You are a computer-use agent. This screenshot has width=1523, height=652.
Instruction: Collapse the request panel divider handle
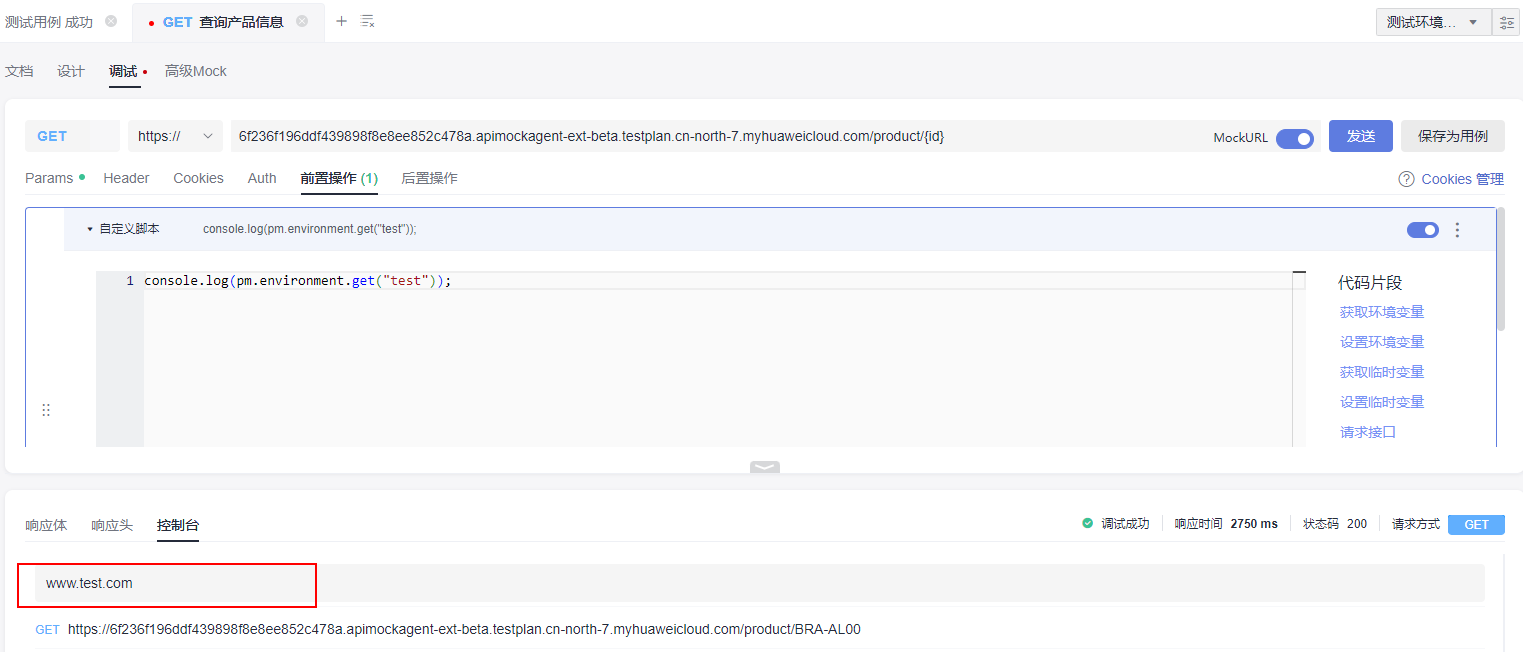click(764, 467)
